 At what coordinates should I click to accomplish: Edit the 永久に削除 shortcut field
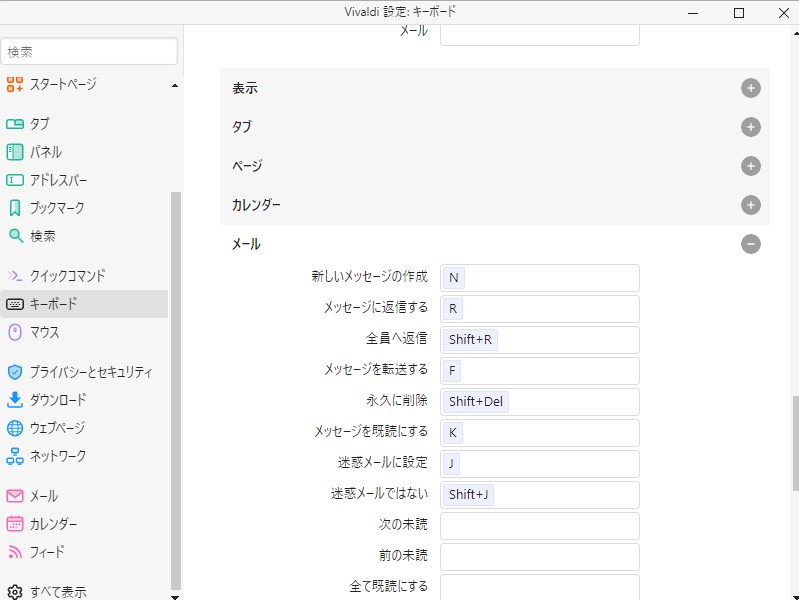[540, 402]
